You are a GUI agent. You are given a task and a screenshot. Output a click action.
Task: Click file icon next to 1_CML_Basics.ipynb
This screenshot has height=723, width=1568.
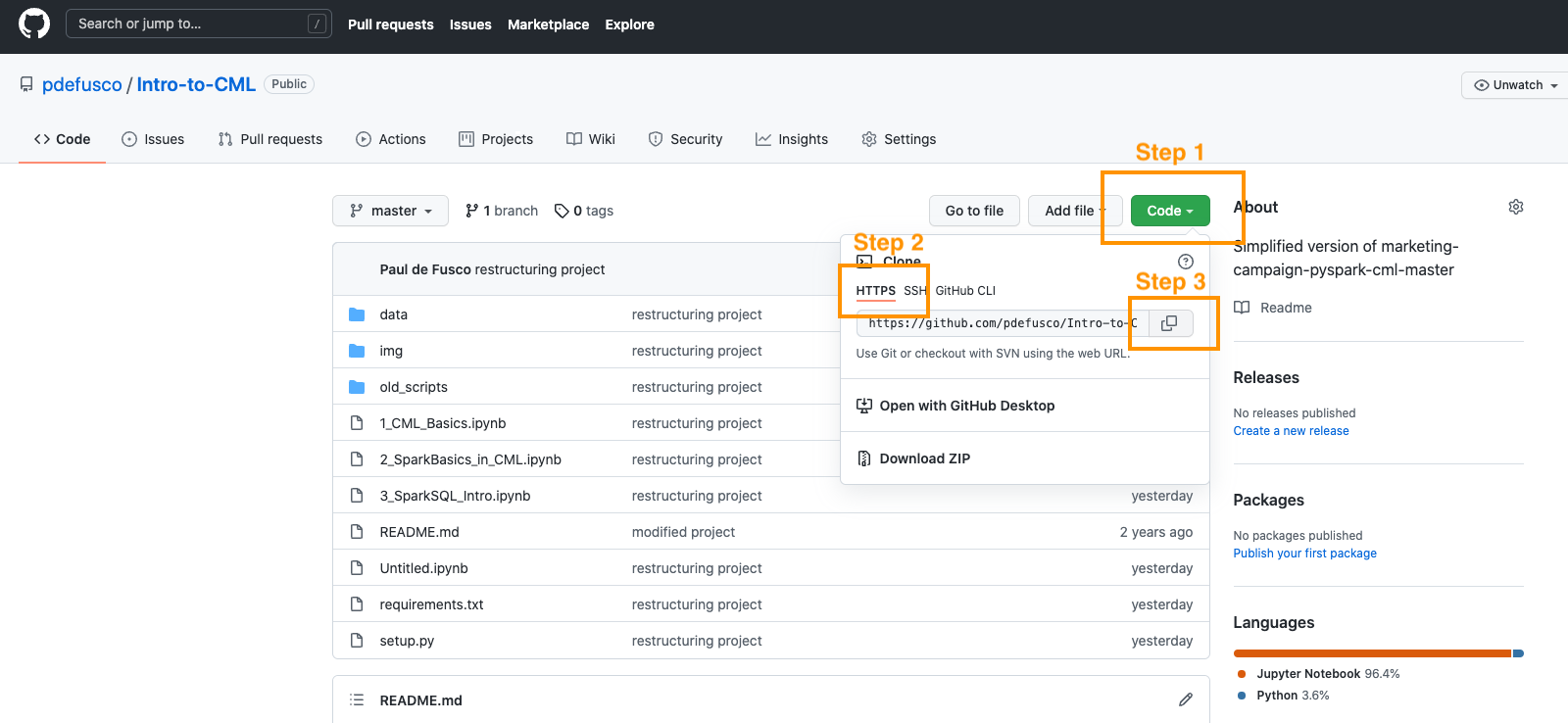pos(357,423)
